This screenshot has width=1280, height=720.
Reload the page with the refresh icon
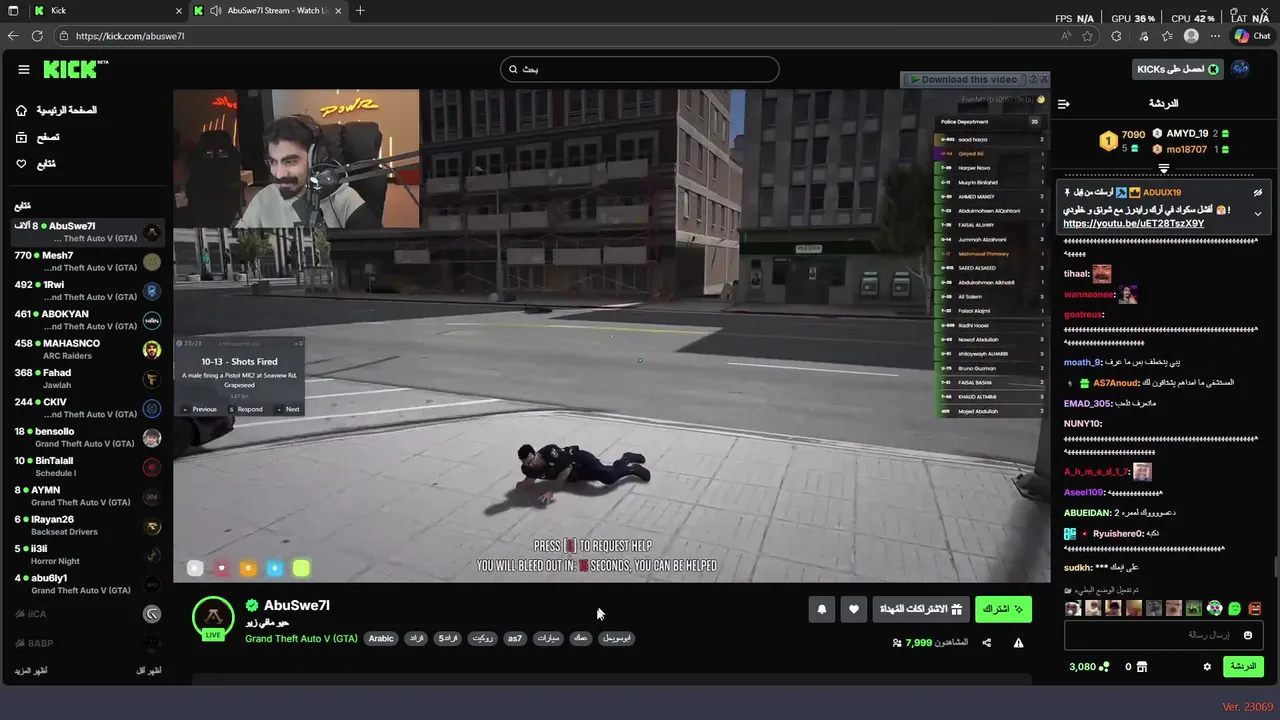click(37, 36)
